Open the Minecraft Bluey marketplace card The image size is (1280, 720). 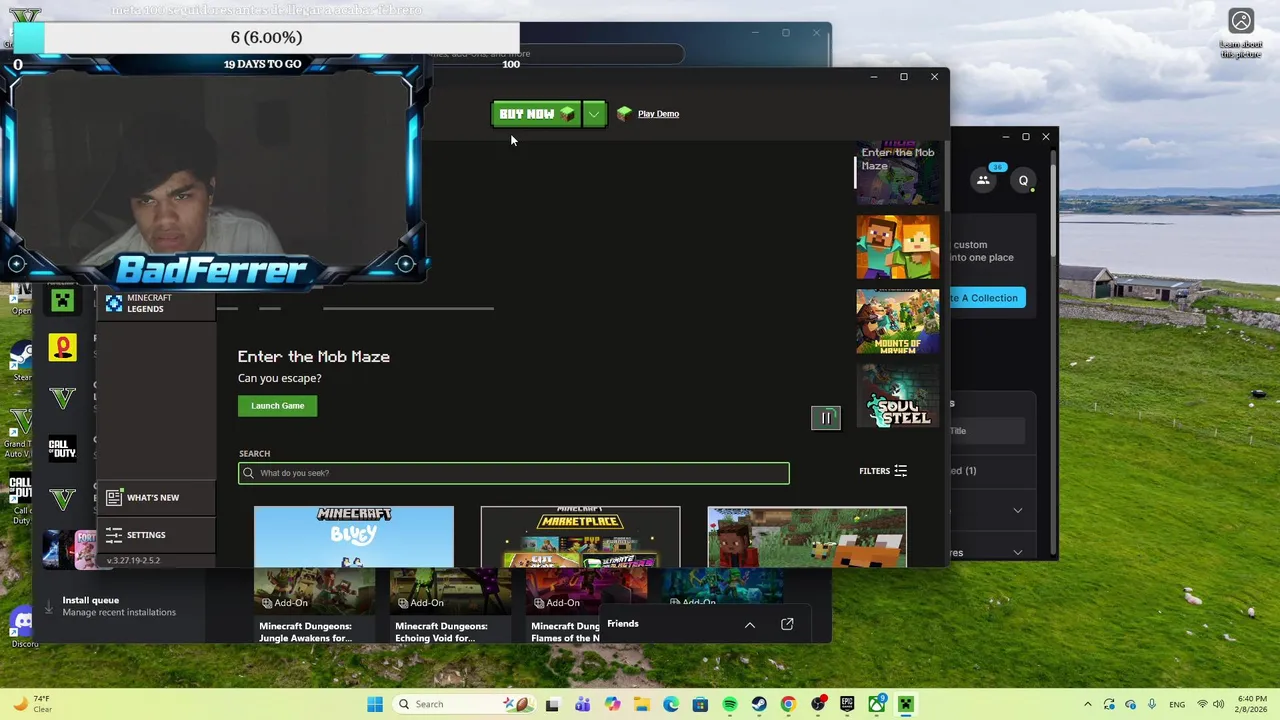353,537
